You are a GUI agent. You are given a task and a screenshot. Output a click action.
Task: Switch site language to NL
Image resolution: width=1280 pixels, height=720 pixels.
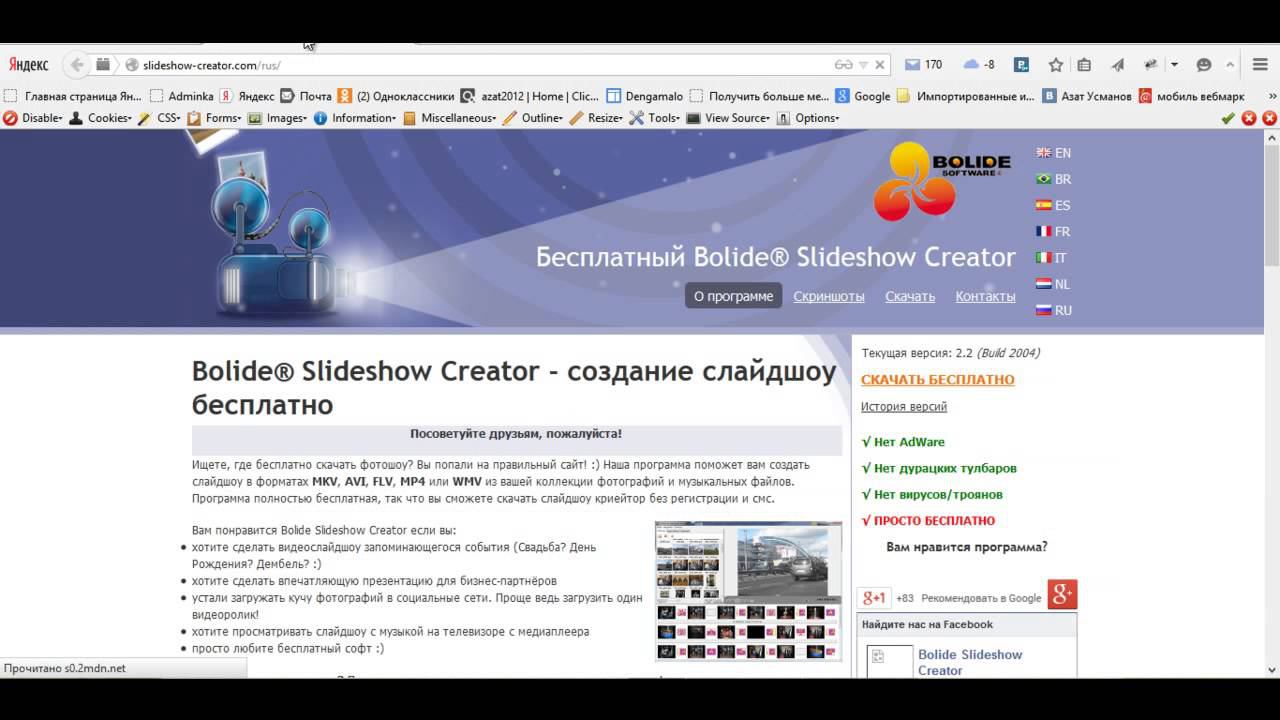pos(1053,284)
